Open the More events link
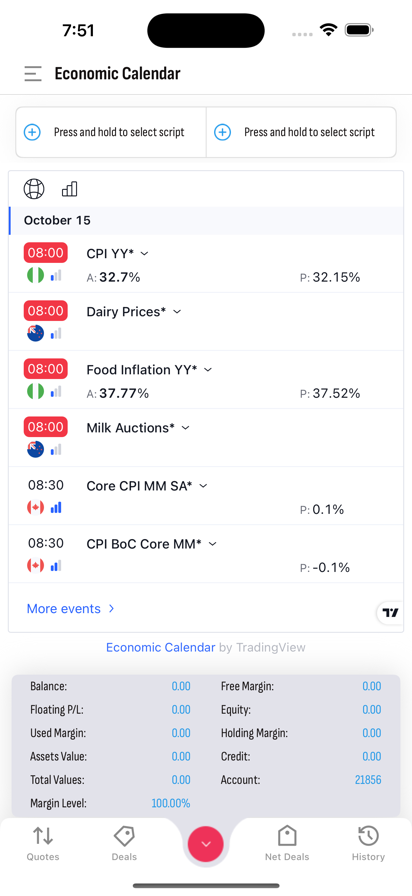This screenshot has height=896, width=412. coord(71,609)
